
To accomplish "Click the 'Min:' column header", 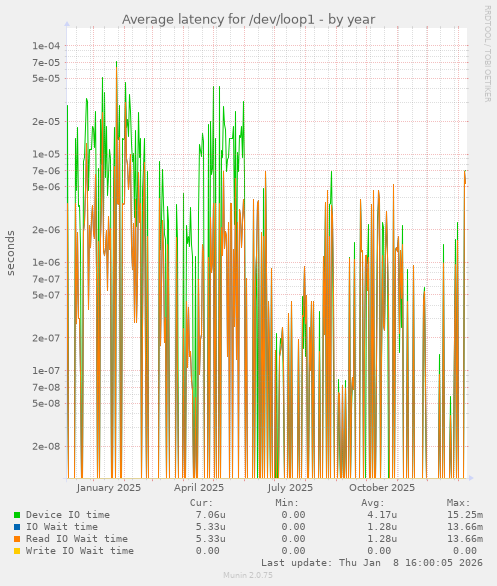I will coord(287,503).
